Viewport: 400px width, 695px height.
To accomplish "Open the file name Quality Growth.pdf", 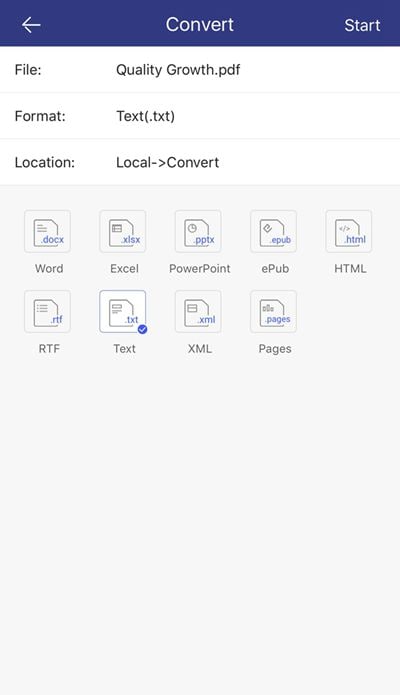I will 178,70.
